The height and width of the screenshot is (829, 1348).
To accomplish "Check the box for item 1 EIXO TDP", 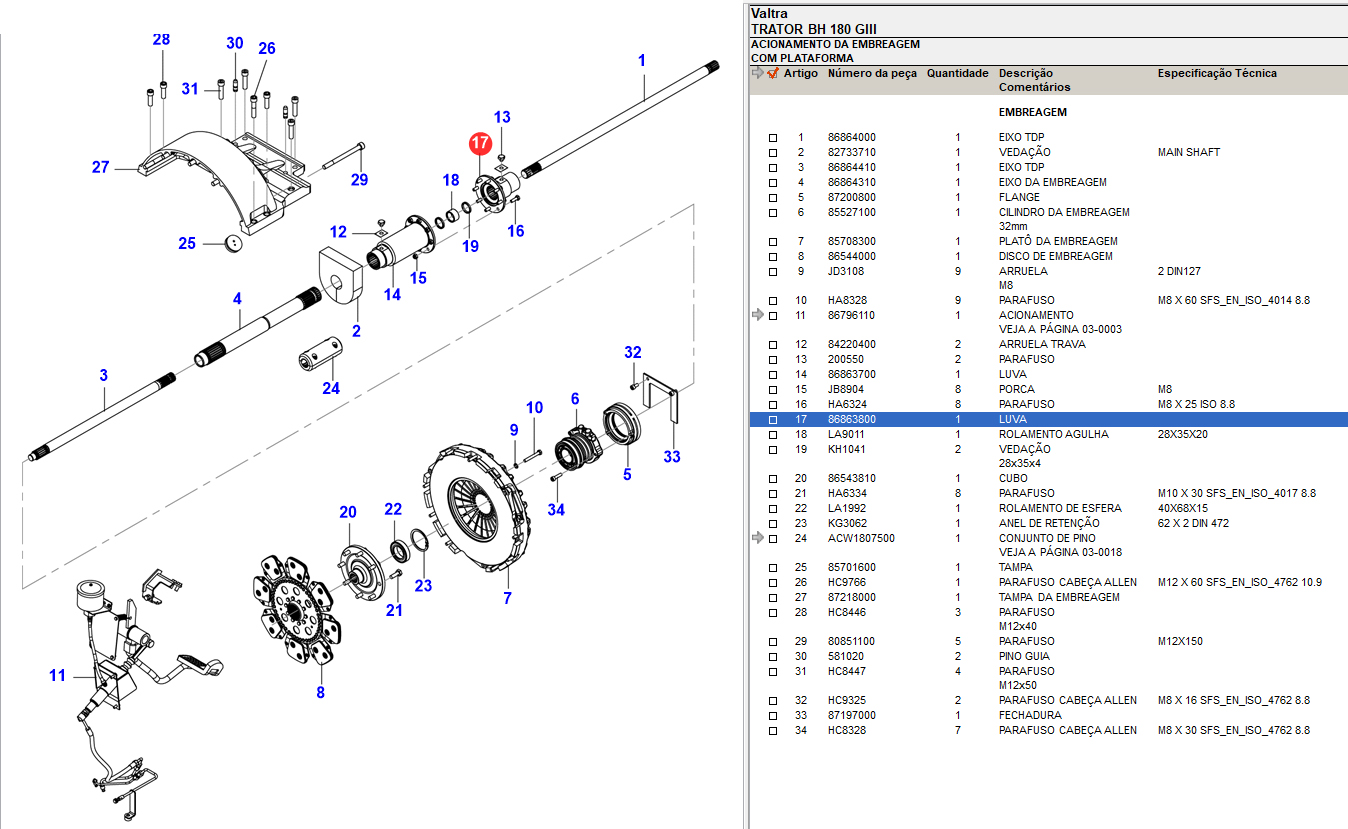I will 772,138.
